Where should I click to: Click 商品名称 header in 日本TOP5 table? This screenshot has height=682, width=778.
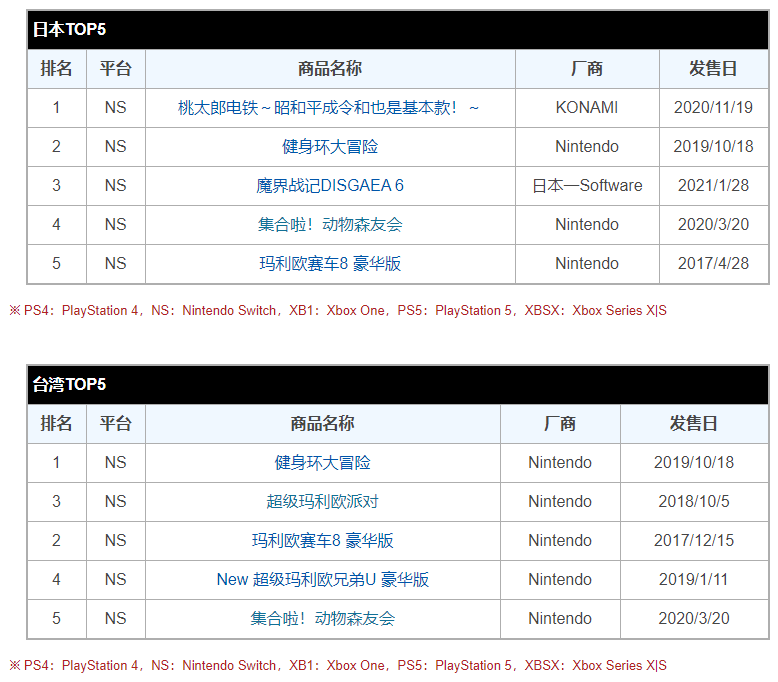pyautogui.click(x=330, y=68)
